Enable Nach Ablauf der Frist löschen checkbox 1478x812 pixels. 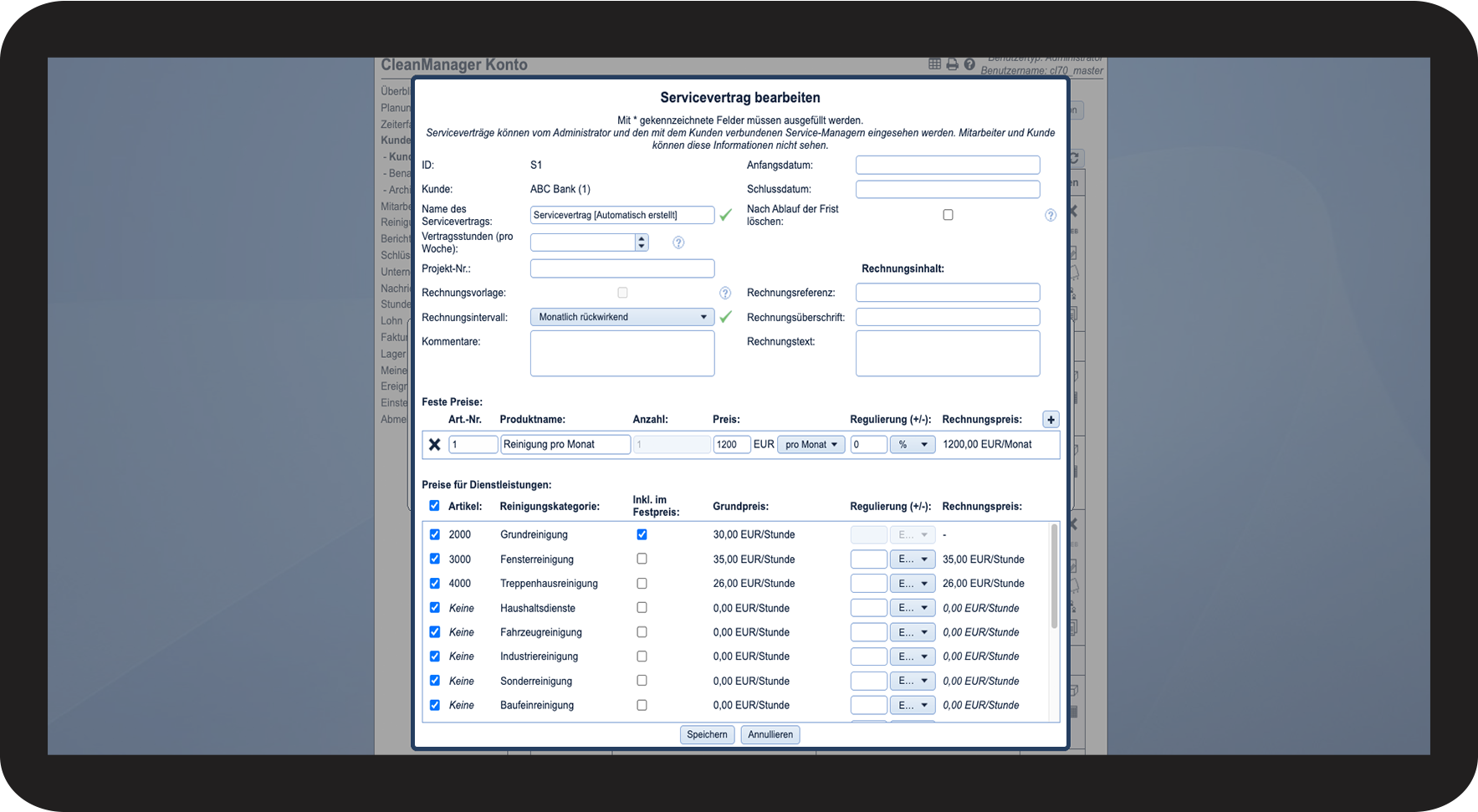tap(948, 215)
